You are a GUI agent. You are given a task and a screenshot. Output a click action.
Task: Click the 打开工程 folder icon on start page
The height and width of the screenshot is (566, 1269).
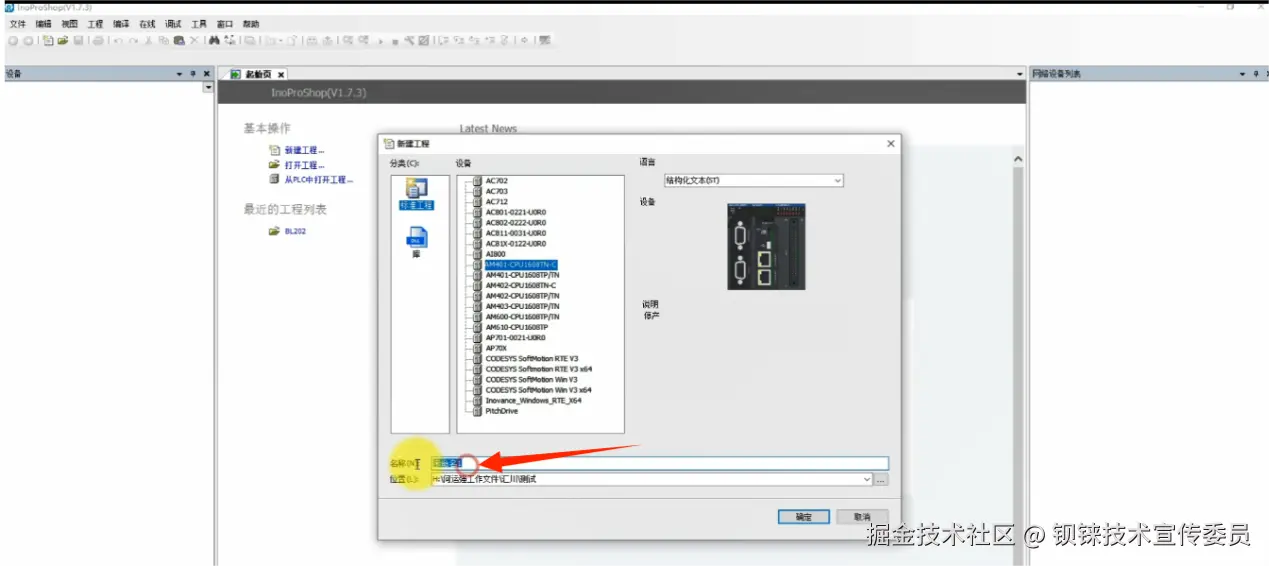275,165
